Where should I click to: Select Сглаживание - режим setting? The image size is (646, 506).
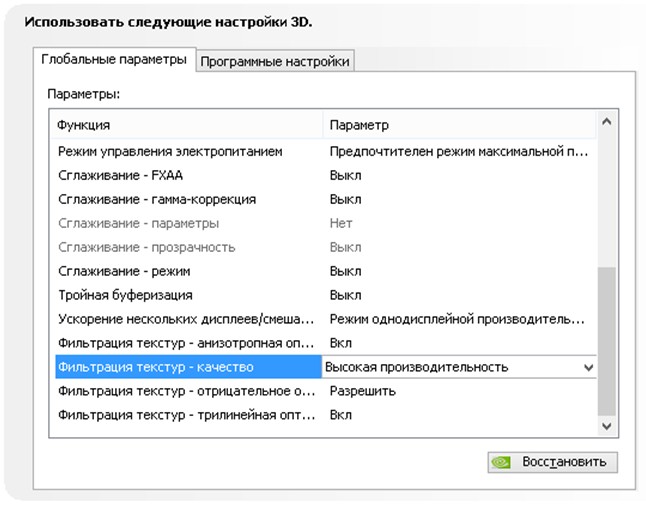click(x=124, y=271)
